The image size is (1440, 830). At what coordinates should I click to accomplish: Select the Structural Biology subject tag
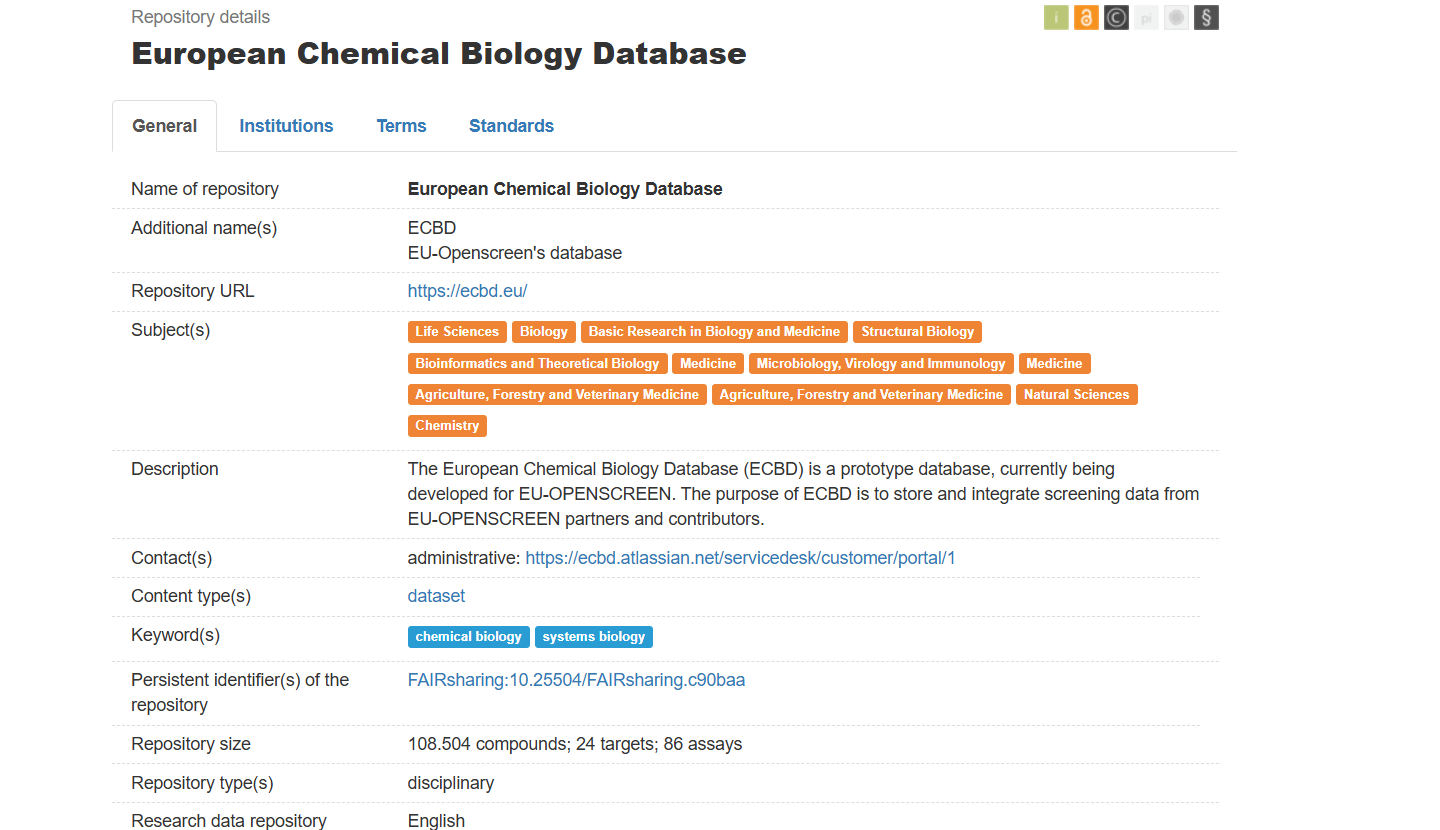point(917,331)
